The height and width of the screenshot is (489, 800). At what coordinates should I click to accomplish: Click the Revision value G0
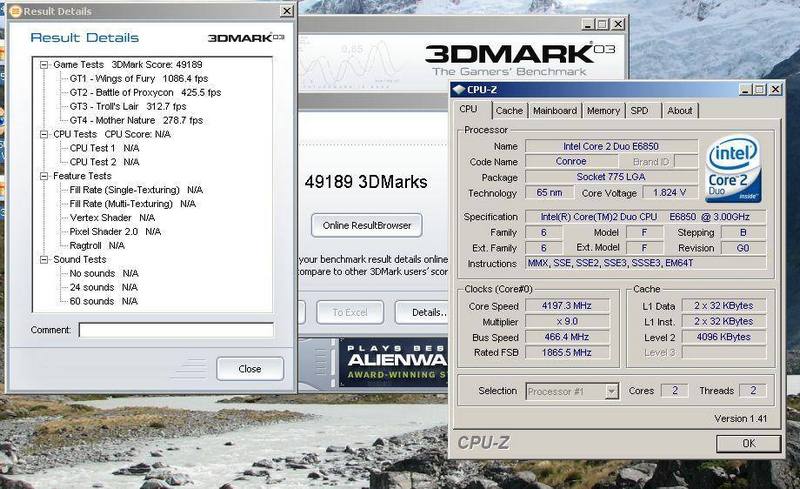click(x=743, y=248)
